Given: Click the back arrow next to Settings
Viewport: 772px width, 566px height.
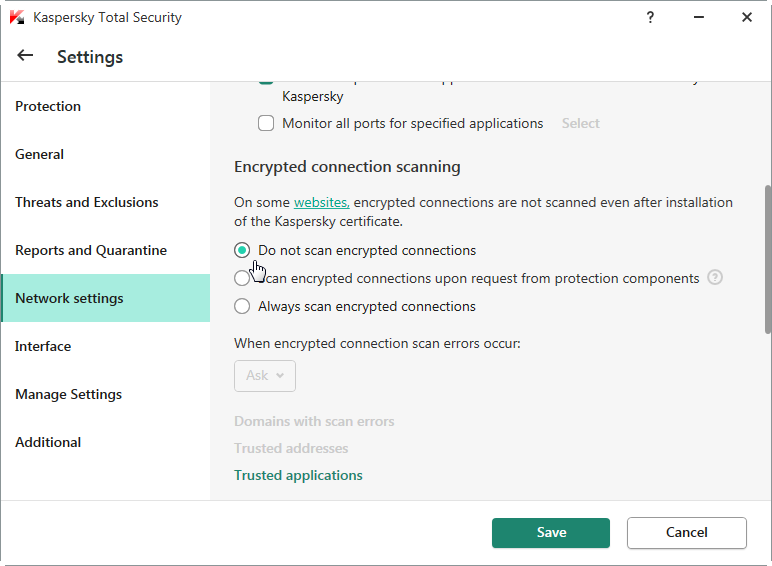Looking at the screenshot, I should tap(25, 56).
